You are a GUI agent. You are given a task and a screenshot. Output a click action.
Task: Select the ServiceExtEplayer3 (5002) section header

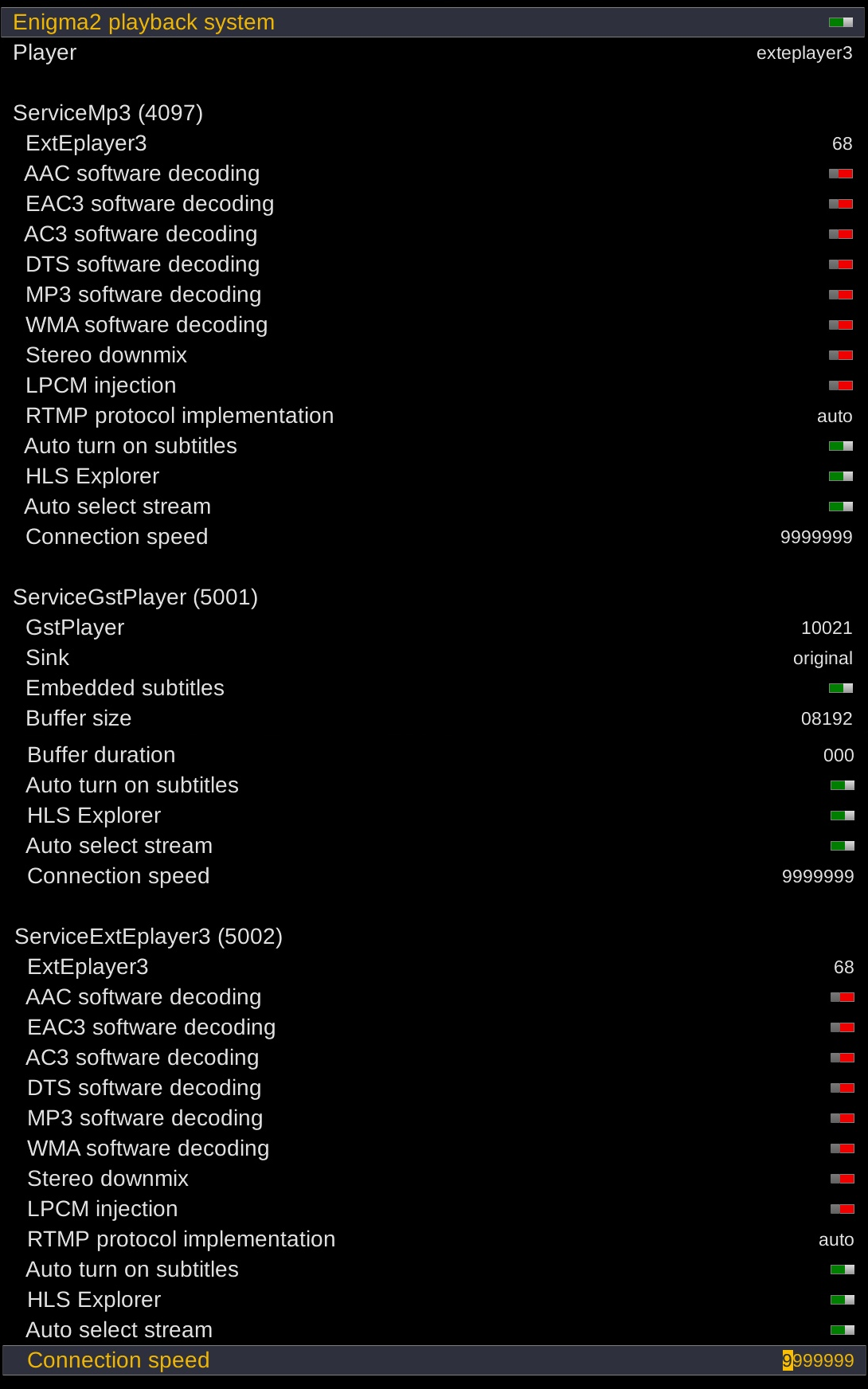[x=148, y=937]
